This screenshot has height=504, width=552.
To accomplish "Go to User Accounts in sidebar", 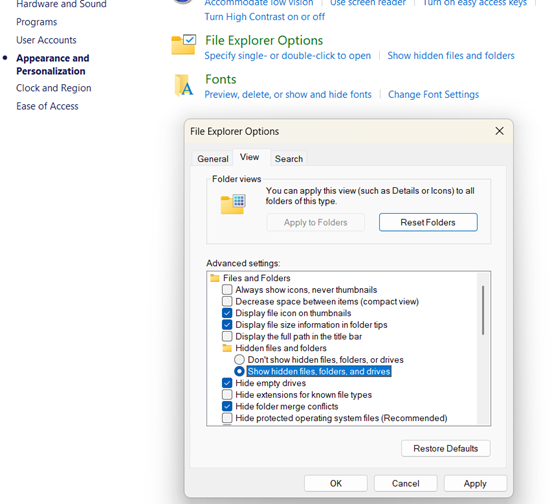I will pyautogui.click(x=46, y=40).
